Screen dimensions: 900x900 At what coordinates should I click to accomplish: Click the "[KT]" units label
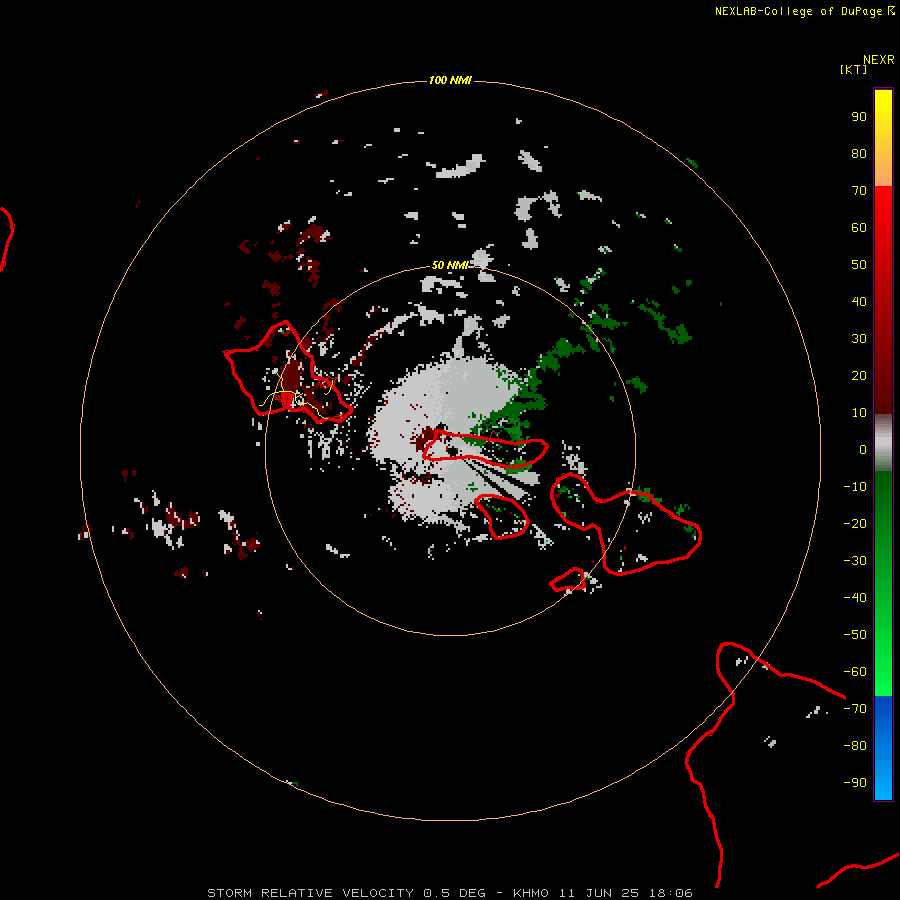(854, 69)
